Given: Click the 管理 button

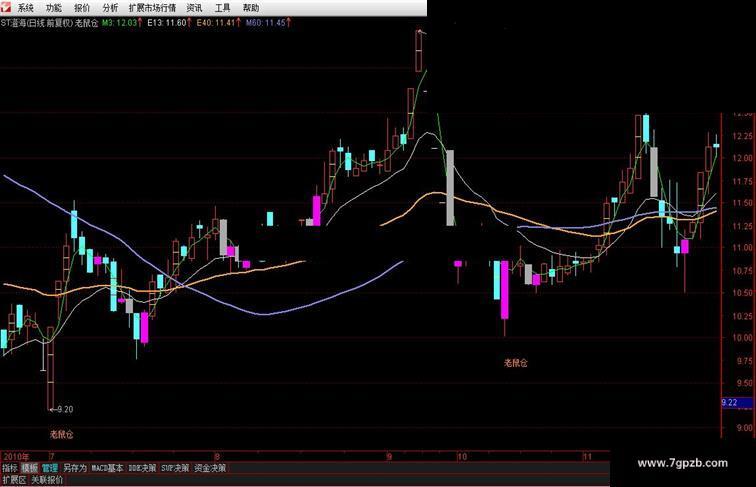Looking at the screenshot, I should click(50, 468).
